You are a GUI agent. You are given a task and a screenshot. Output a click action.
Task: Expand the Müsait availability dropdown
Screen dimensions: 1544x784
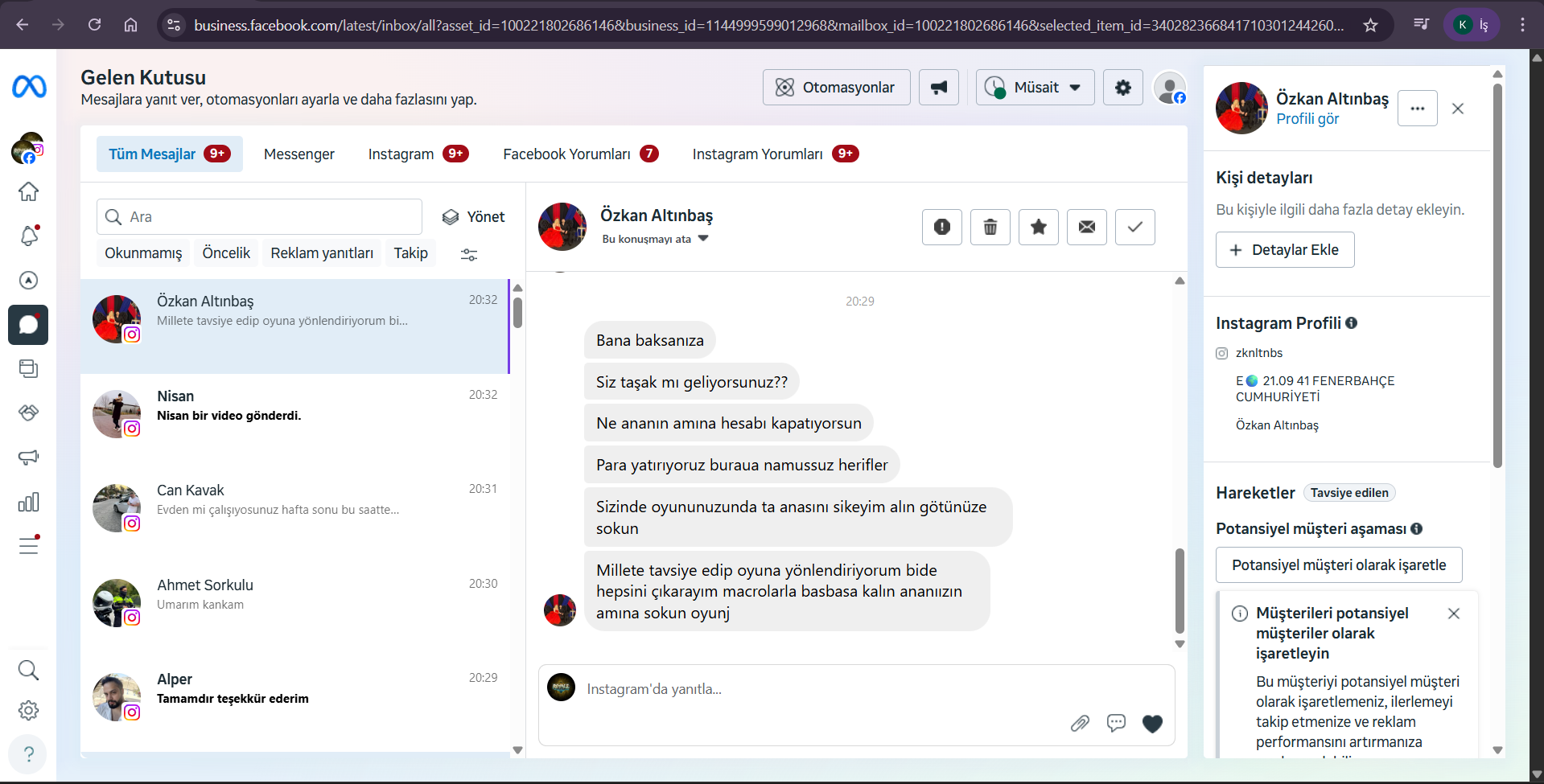(x=1036, y=87)
